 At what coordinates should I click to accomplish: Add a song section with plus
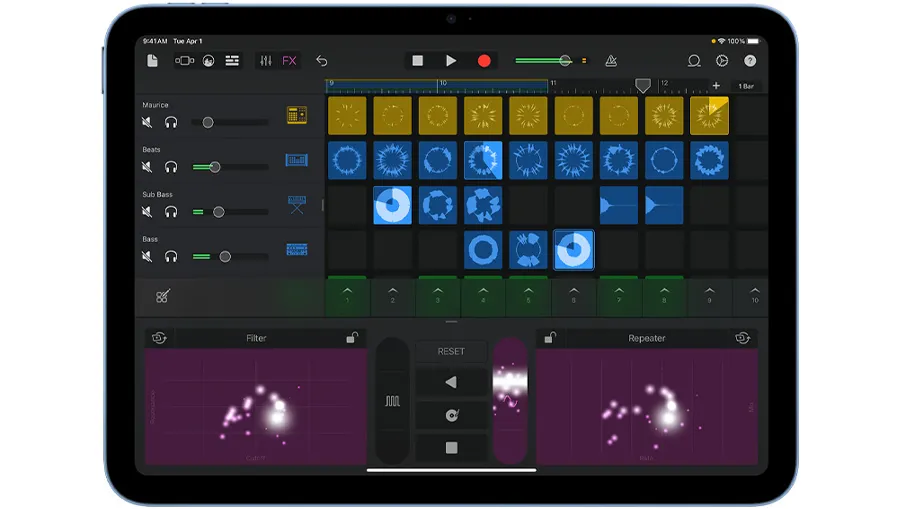[716, 86]
